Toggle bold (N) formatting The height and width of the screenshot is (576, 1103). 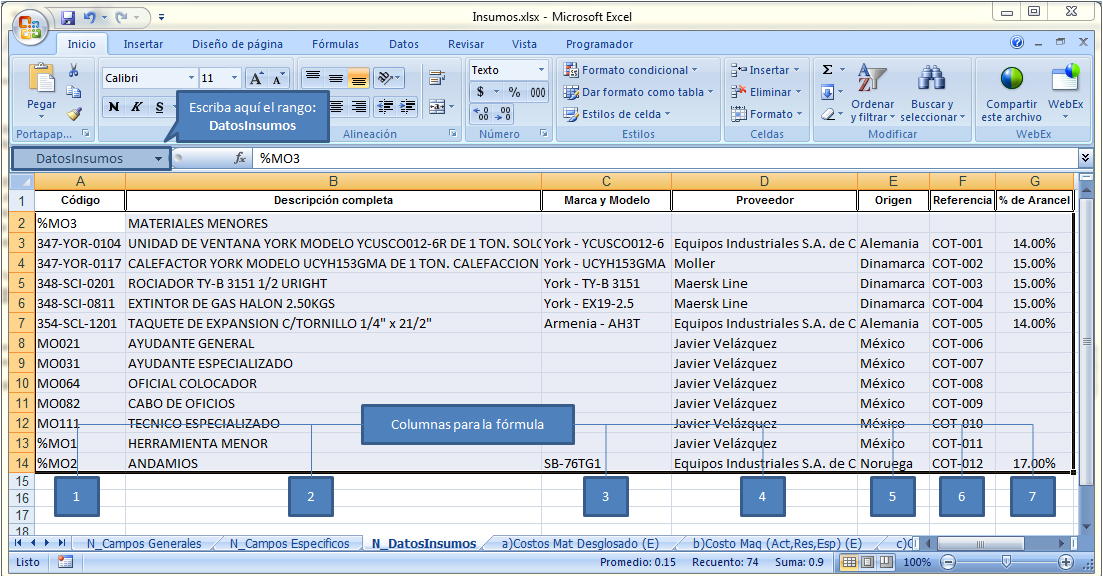(114, 107)
